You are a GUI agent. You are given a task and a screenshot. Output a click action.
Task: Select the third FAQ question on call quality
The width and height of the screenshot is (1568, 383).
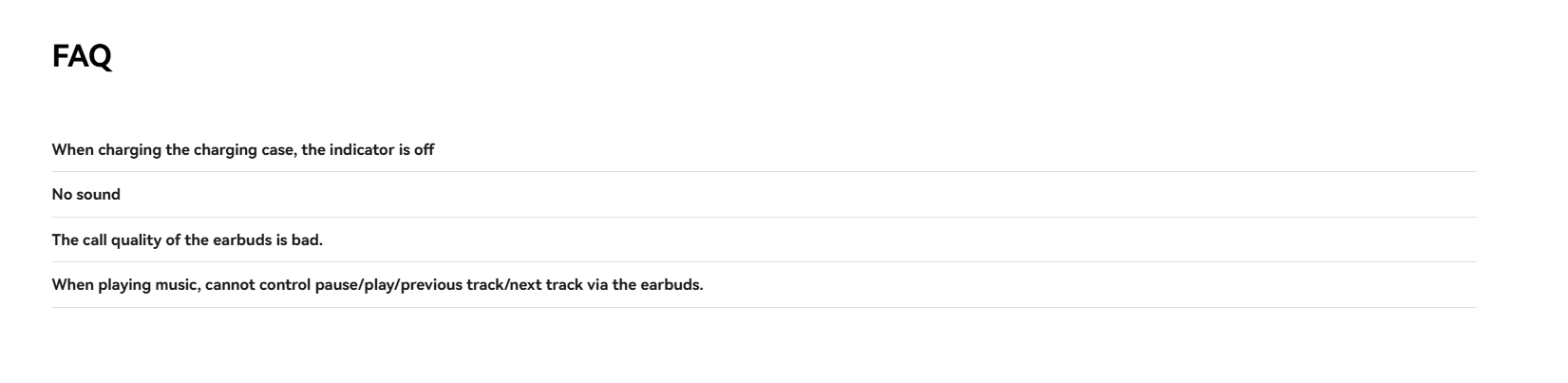pos(764,239)
